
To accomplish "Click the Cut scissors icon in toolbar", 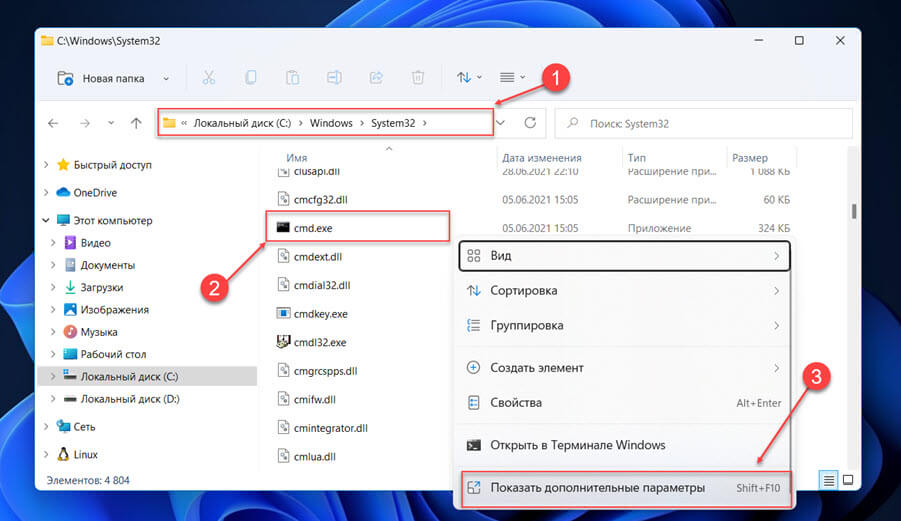I will tap(209, 78).
